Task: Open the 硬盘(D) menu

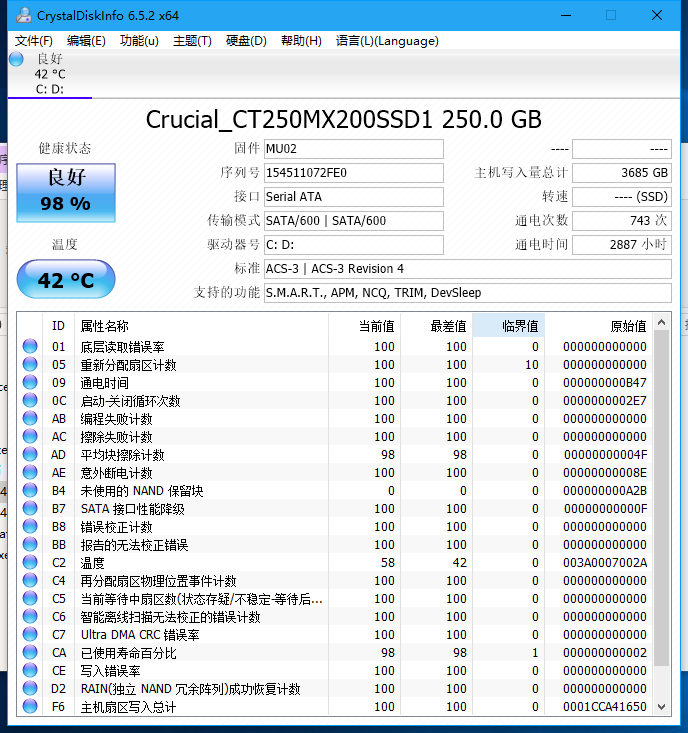Action: click(246, 41)
